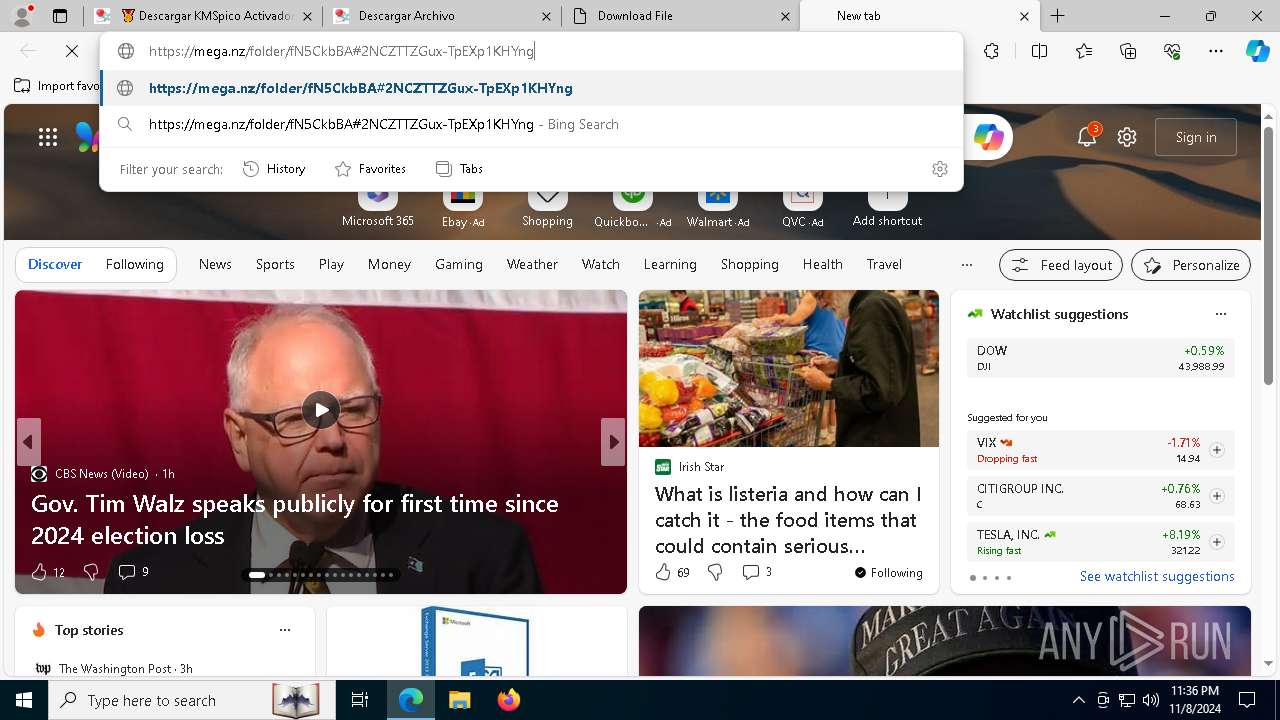
Task: Switch to the Download File tab
Action: click(x=680, y=16)
